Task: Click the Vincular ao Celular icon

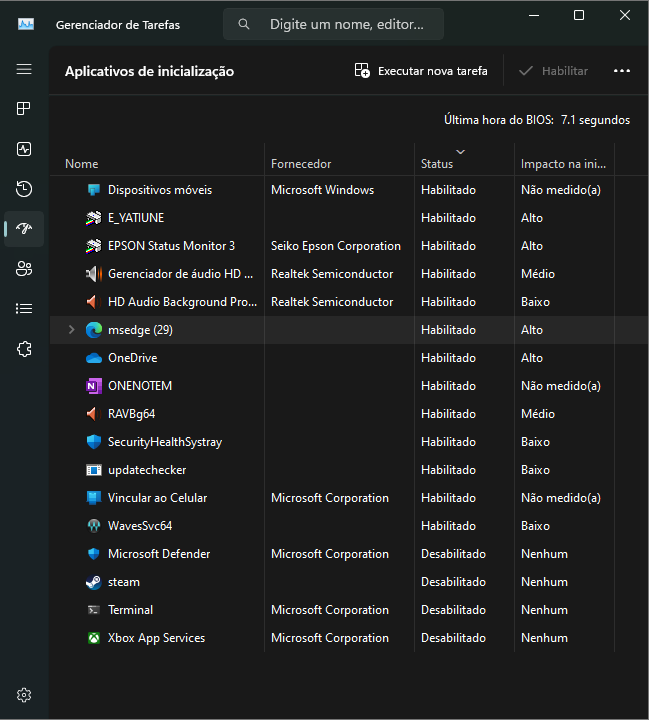Action: pyautogui.click(x=94, y=498)
